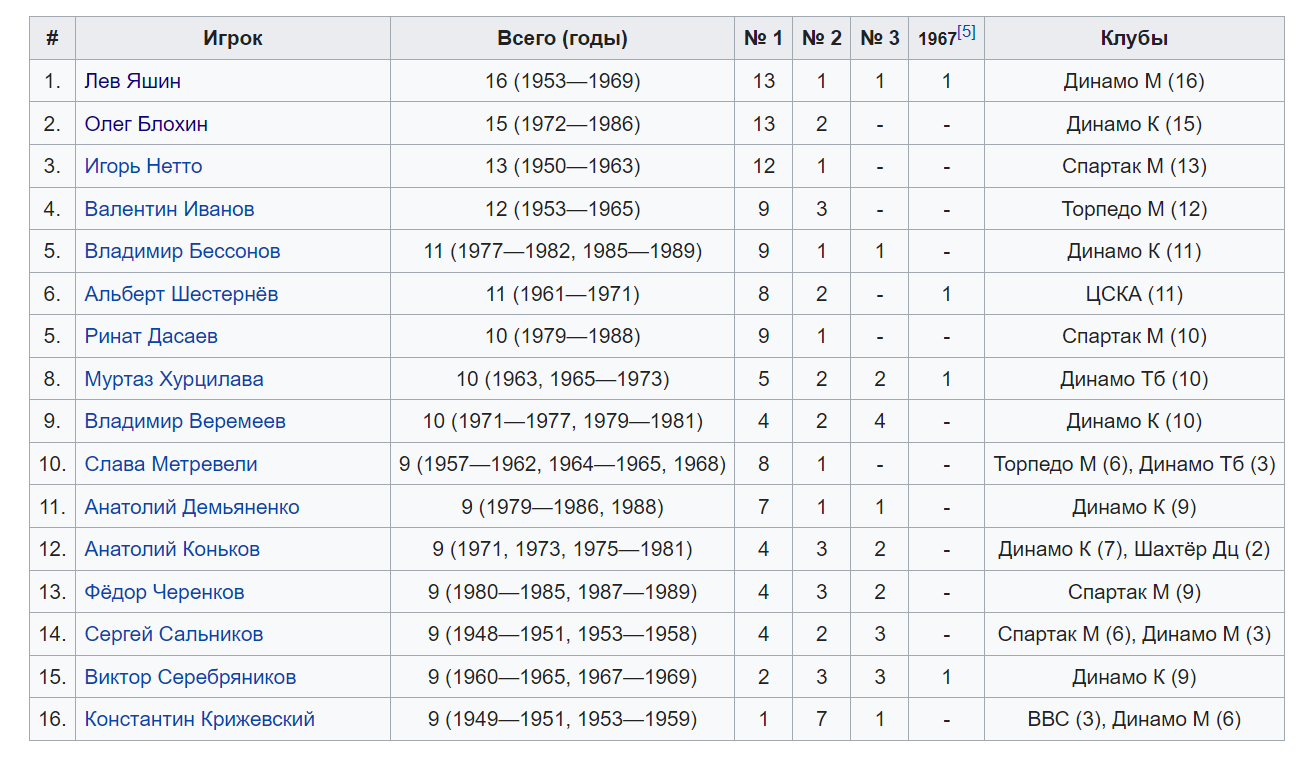Open Владимир Бессонов's page
This screenshot has height=758, width=1314.
point(182,251)
